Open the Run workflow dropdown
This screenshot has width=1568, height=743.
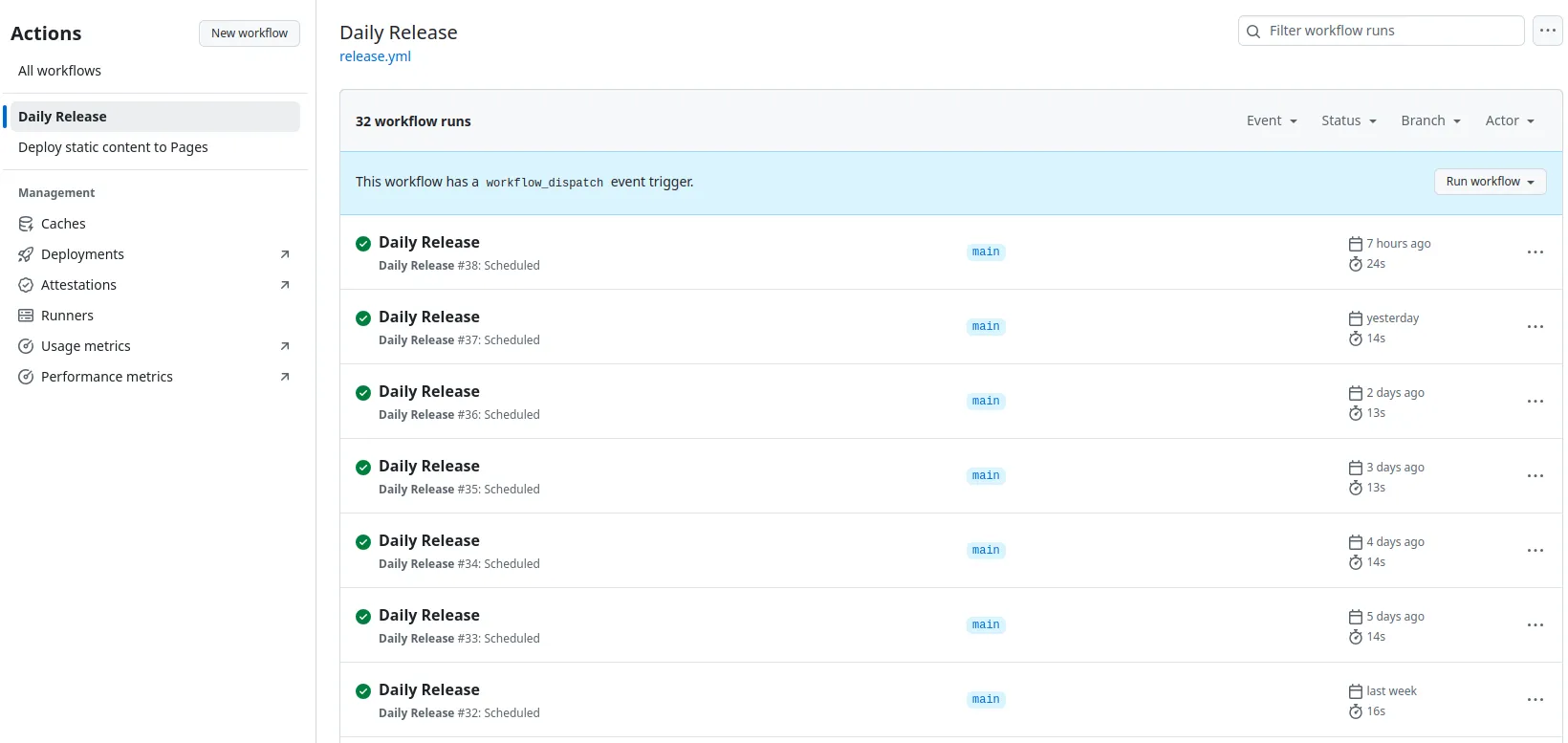[x=1490, y=182]
